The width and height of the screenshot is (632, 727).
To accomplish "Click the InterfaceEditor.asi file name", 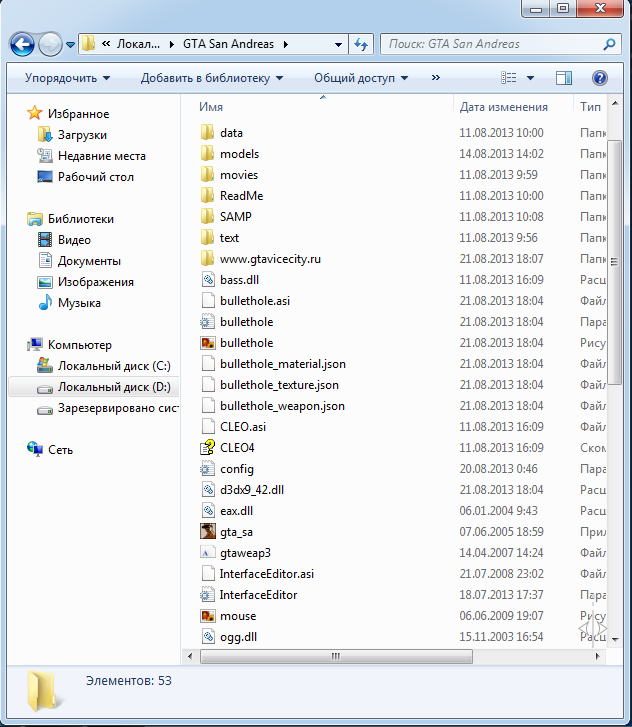I will pyautogui.click(x=267, y=574).
